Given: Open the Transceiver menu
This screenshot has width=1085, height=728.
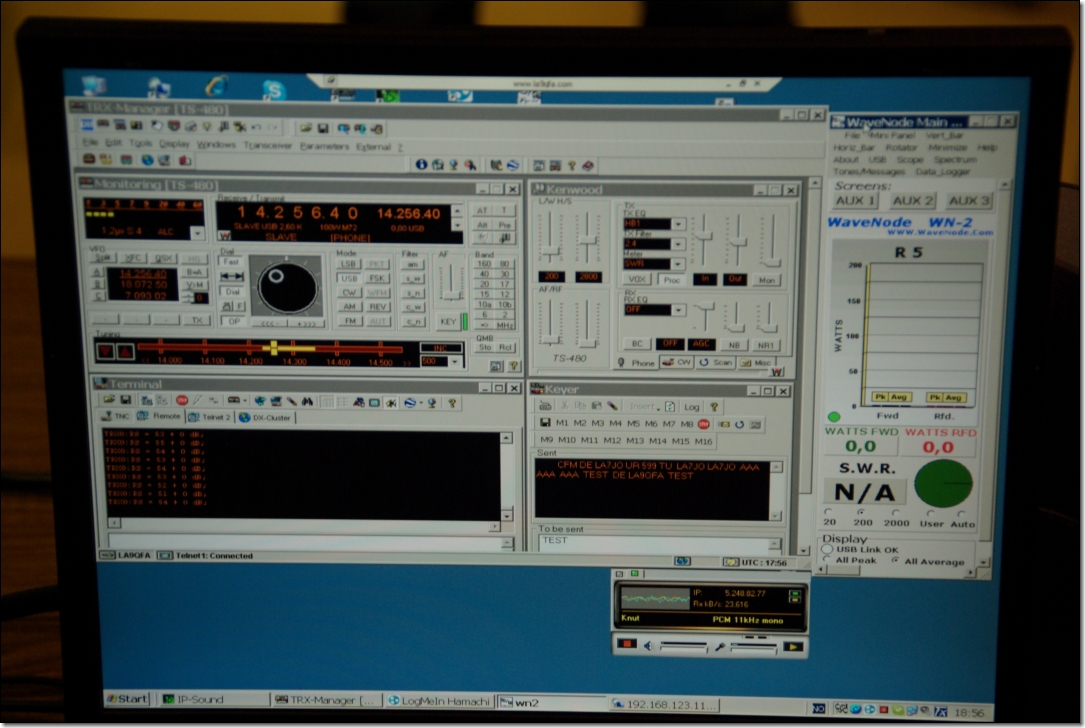Looking at the screenshot, I should [268, 145].
